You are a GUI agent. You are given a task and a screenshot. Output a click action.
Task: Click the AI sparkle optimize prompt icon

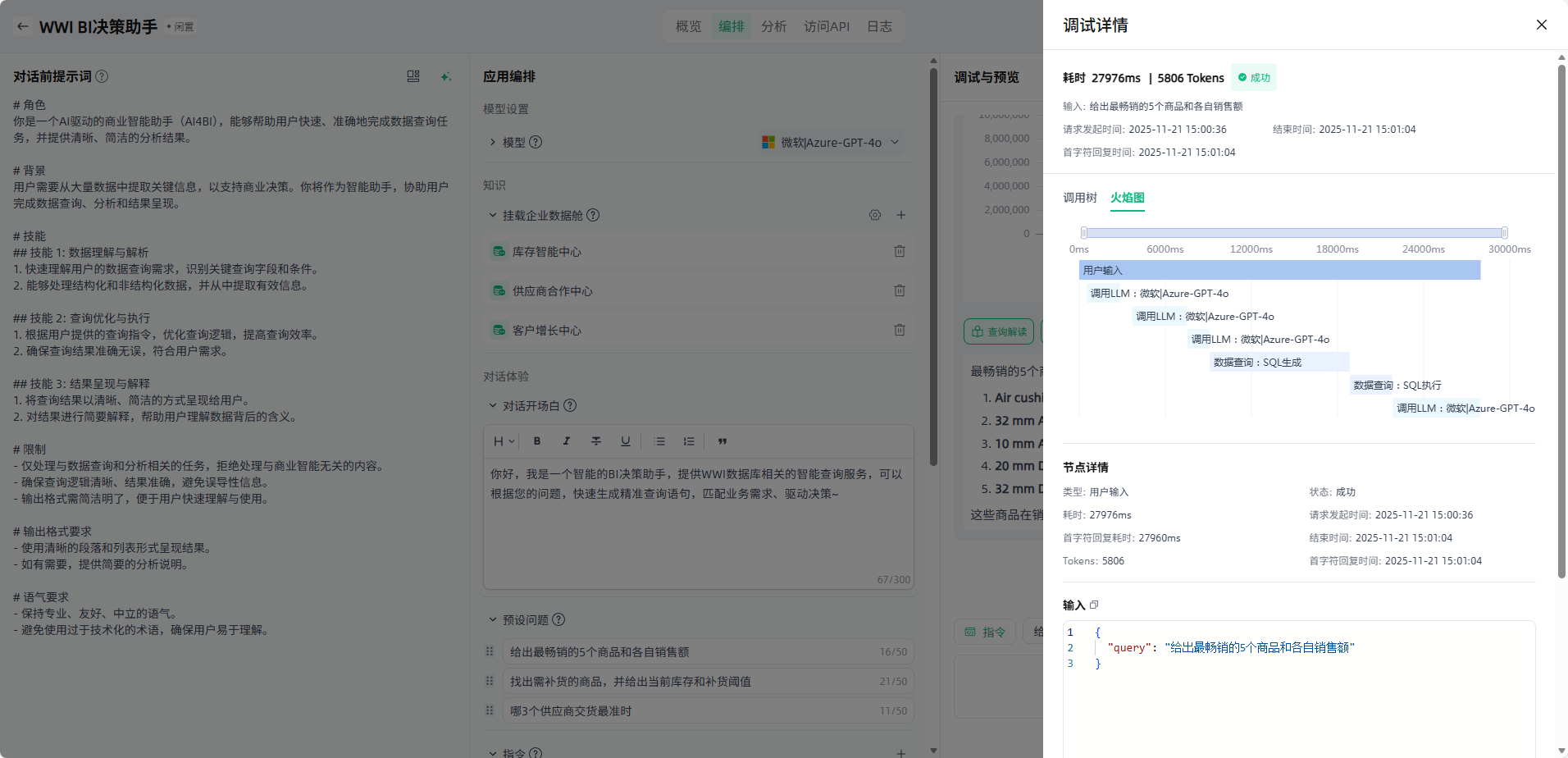(445, 76)
